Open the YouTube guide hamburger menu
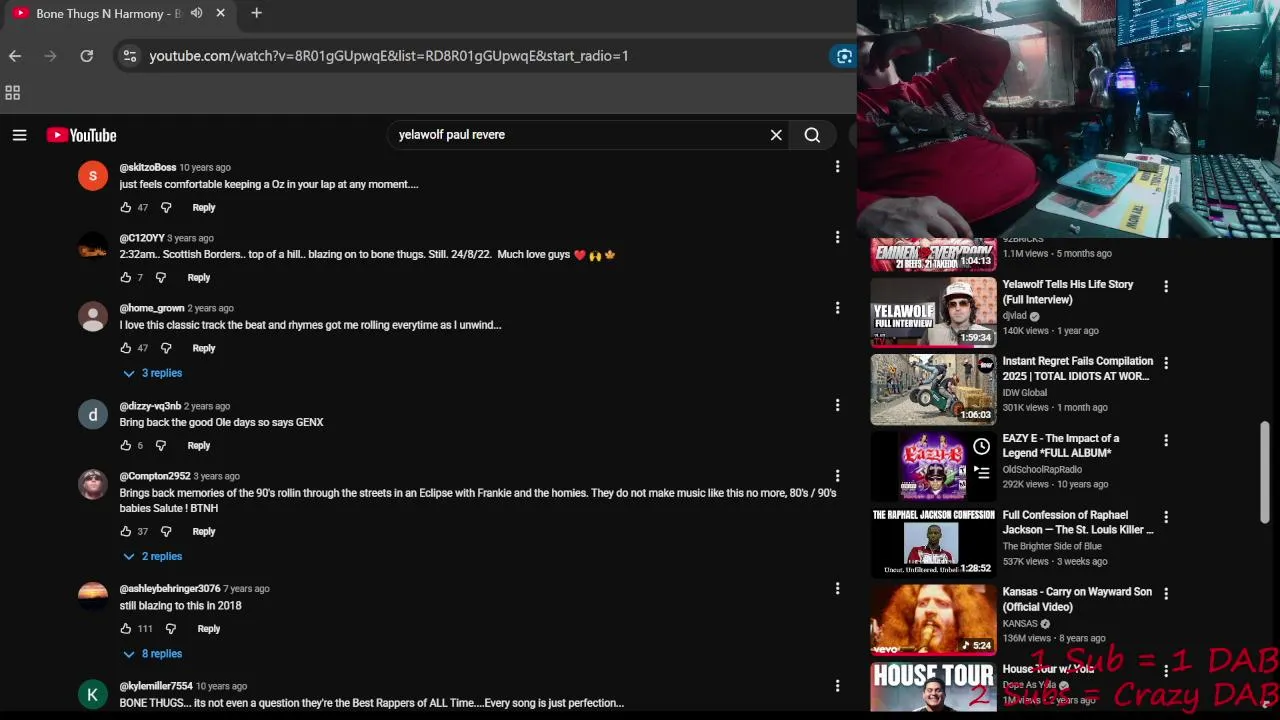 point(19,135)
